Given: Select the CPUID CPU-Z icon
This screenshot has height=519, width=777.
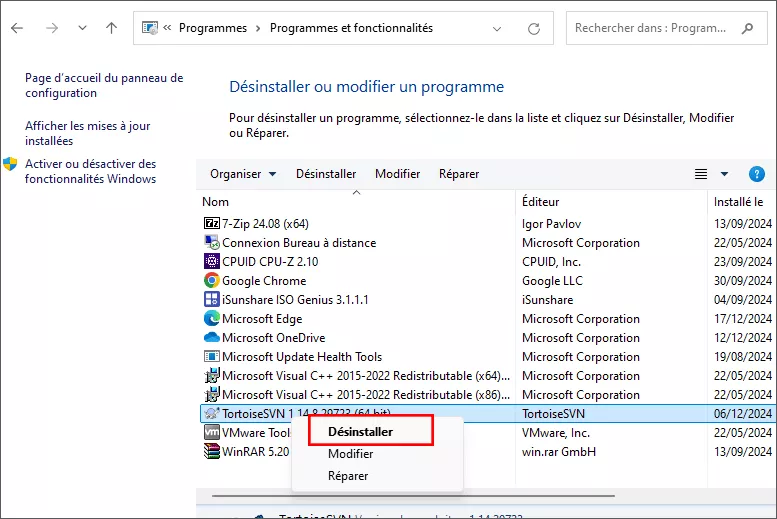Looking at the screenshot, I should coord(212,261).
